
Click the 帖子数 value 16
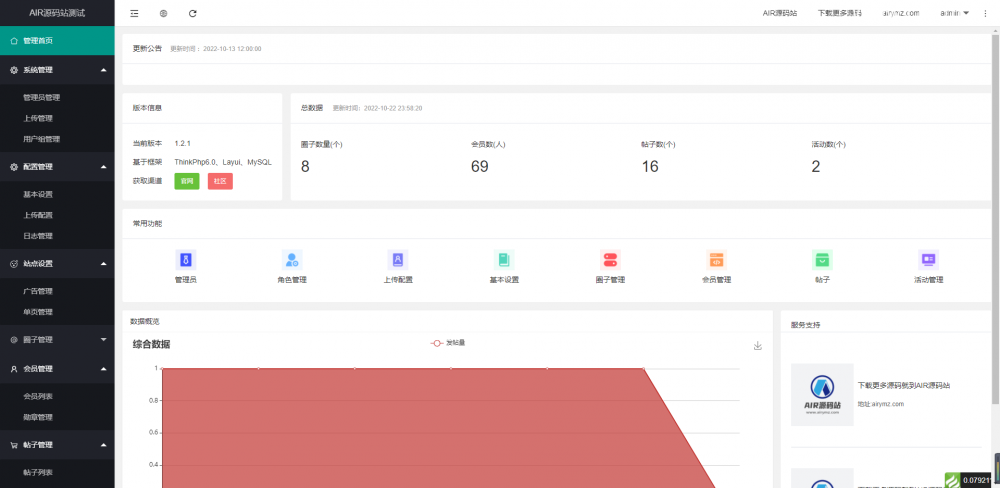pos(650,167)
